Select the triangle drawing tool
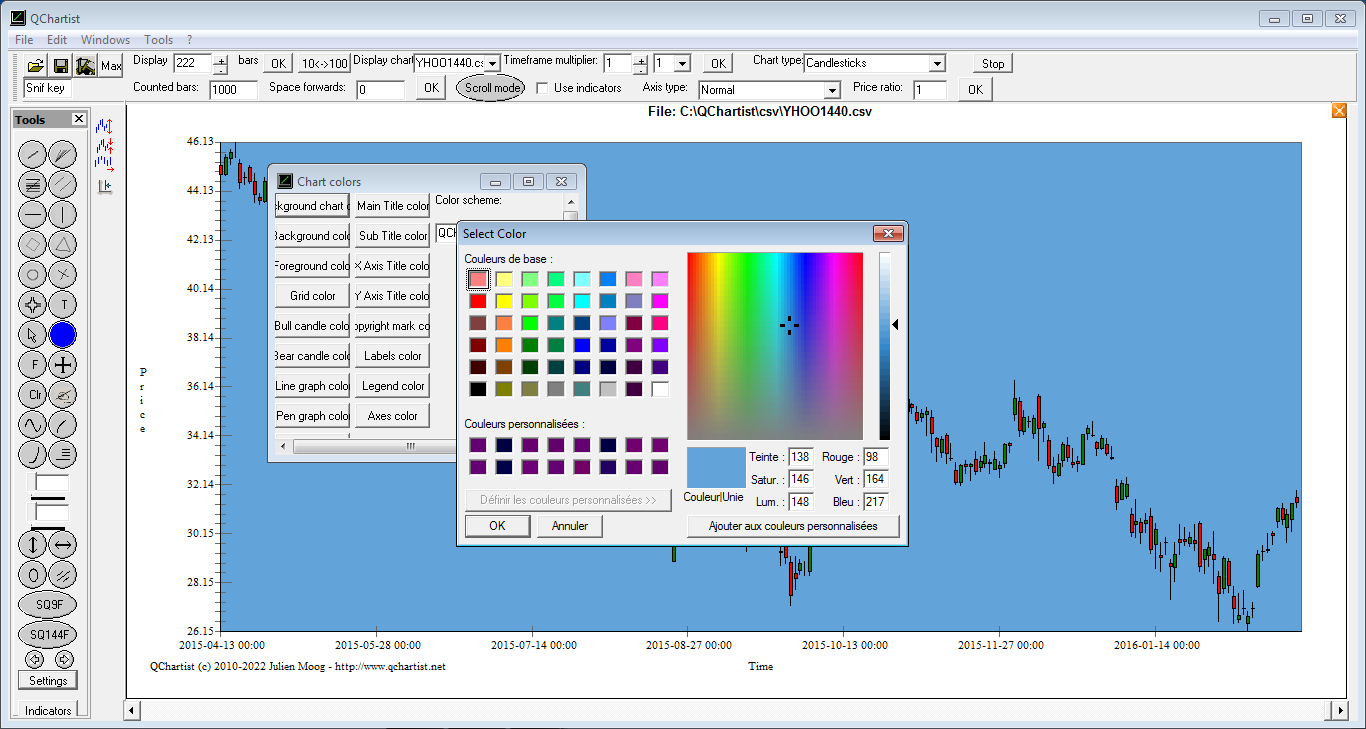The image size is (1366, 729). tap(63, 244)
